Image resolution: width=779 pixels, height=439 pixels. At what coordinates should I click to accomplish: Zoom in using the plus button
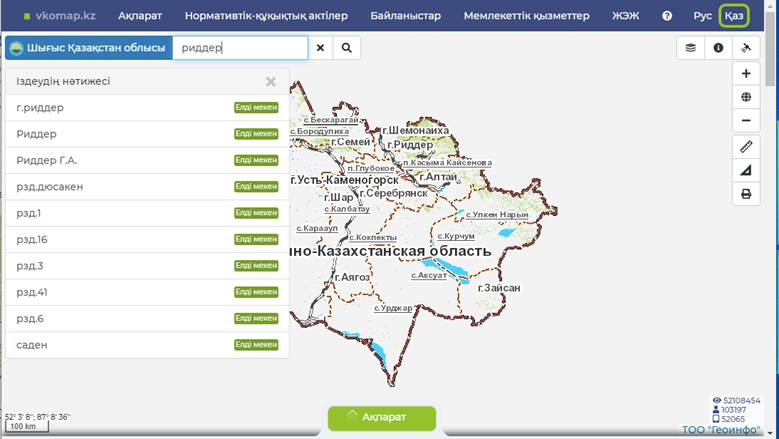[x=746, y=74]
